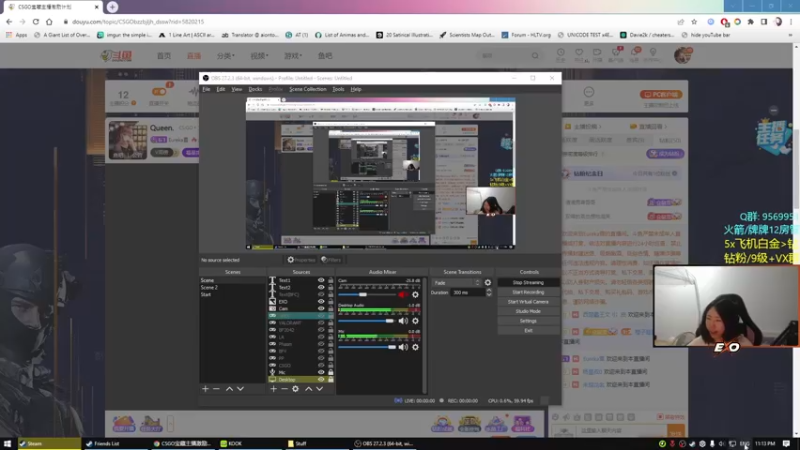
Task: Open OBS View menu
Action: [x=237, y=89]
